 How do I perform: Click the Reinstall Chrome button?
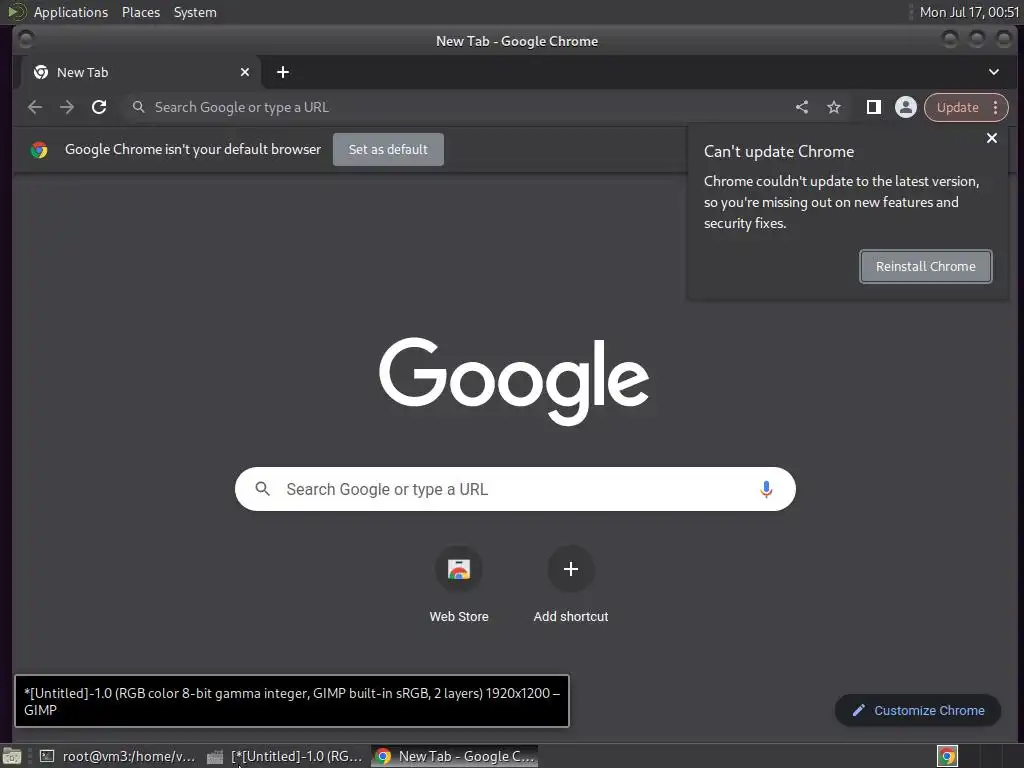click(x=925, y=266)
